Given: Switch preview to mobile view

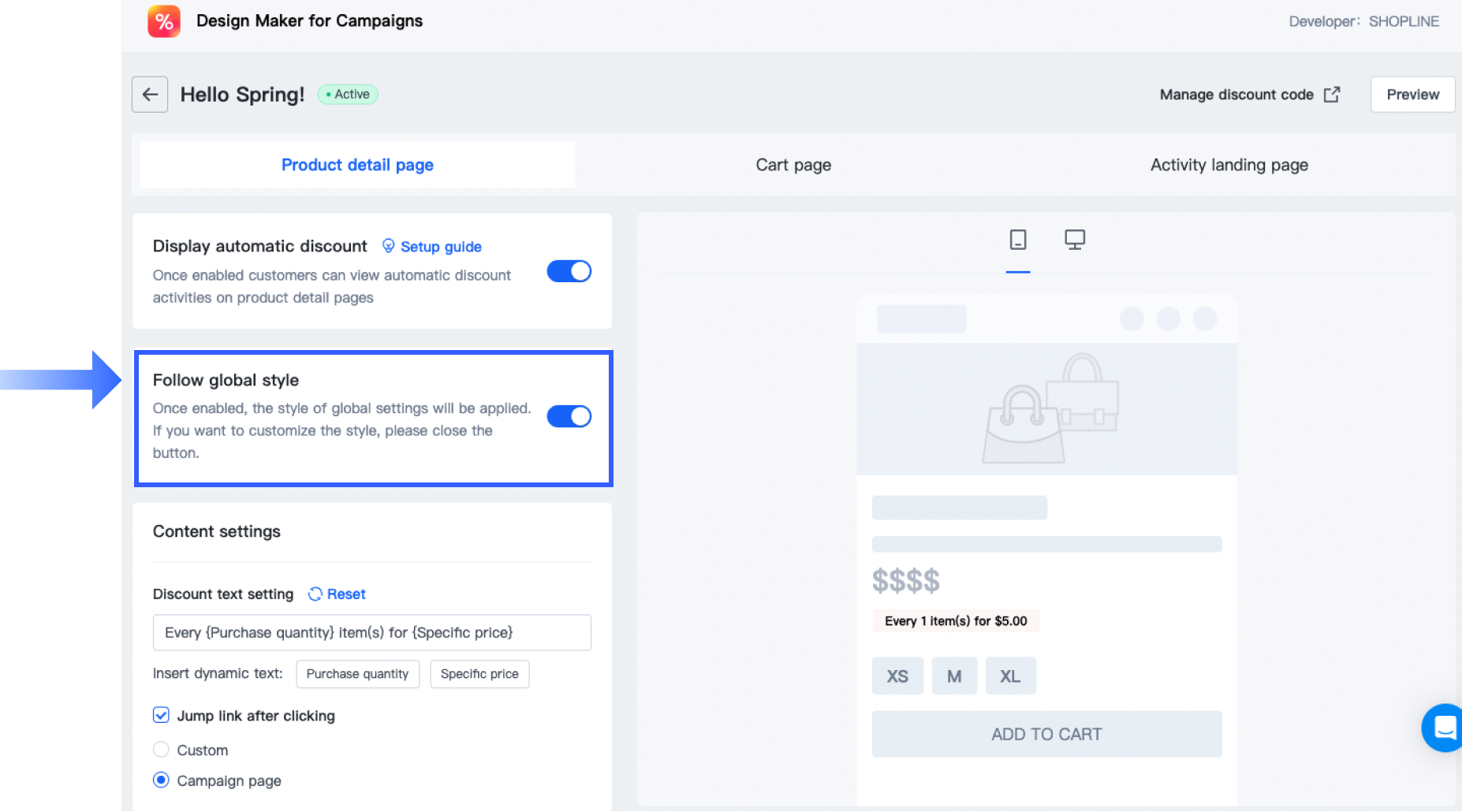Looking at the screenshot, I should coord(1018,240).
